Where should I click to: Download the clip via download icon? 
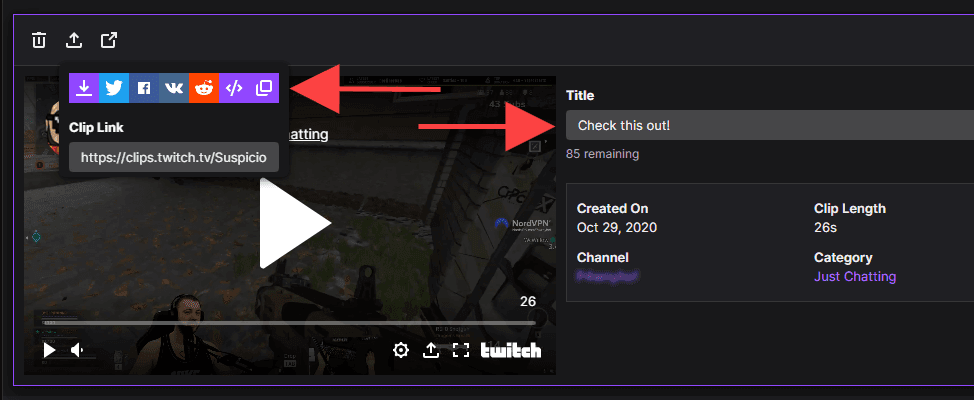84,88
